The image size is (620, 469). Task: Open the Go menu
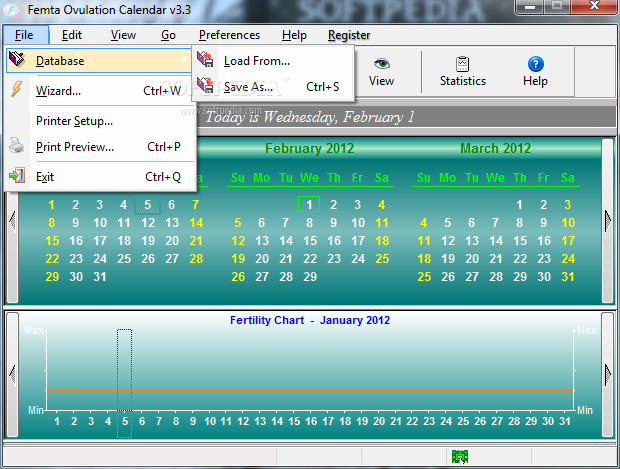coord(168,35)
